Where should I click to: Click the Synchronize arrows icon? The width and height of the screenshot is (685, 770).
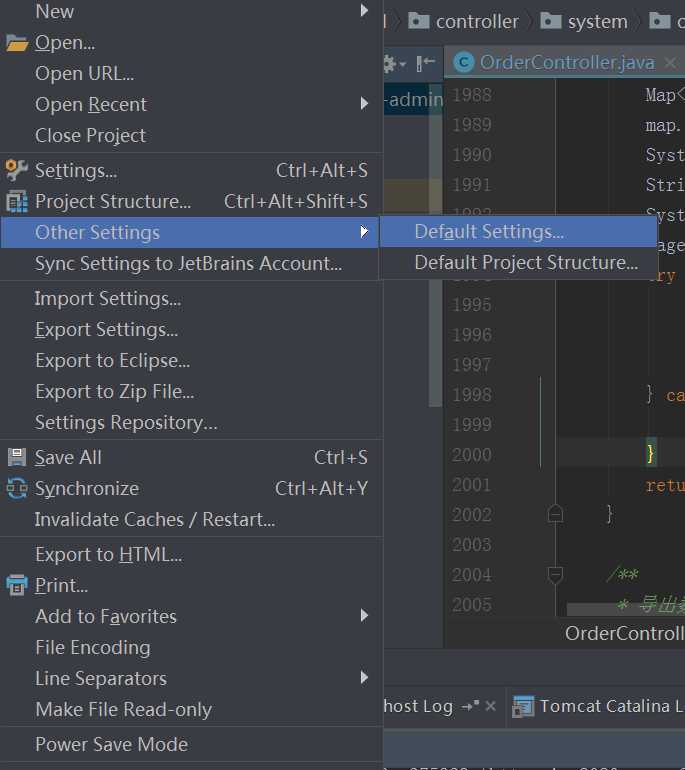(x=17, y=488)
